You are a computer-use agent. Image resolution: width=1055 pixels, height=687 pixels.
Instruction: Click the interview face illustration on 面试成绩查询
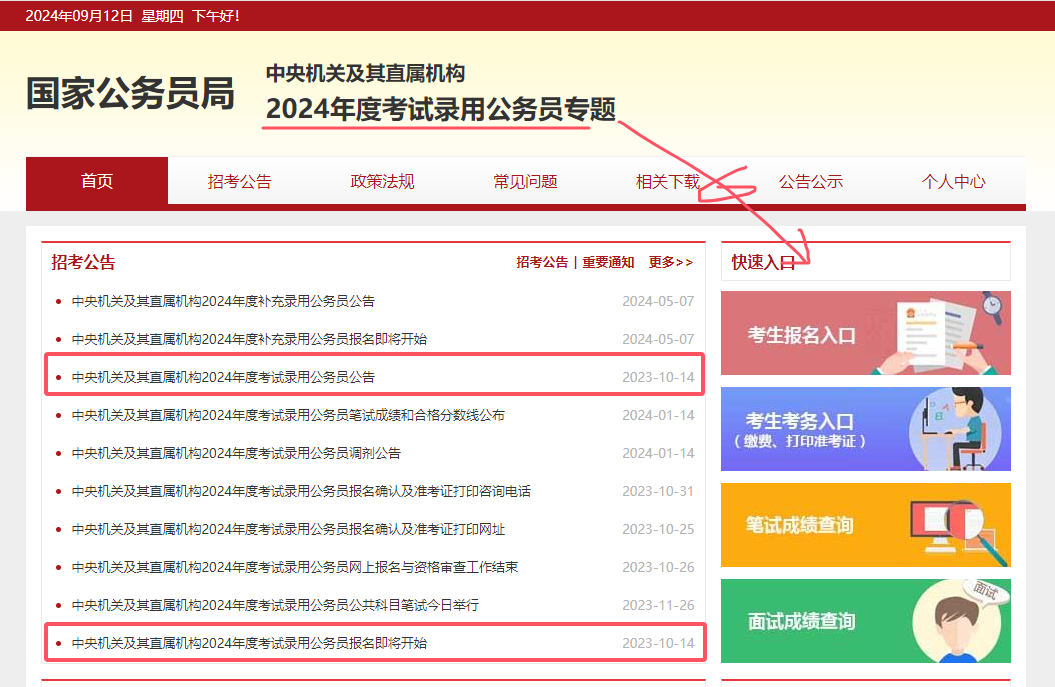click(961, 621)
